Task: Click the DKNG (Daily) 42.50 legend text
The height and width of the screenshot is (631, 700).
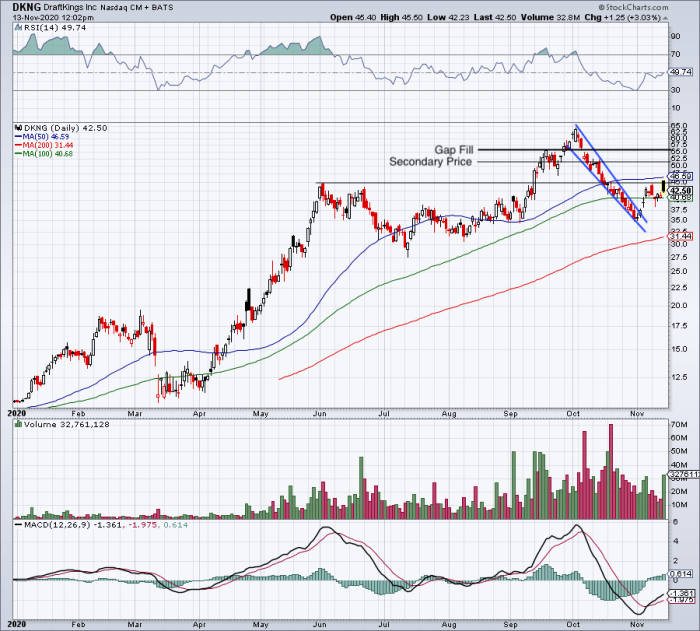Action: point(65,128)
